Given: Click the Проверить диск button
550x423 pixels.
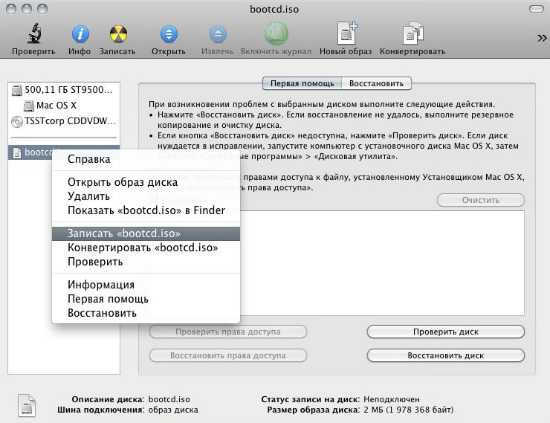Looking at the screenshot, I should click(445, 332).
